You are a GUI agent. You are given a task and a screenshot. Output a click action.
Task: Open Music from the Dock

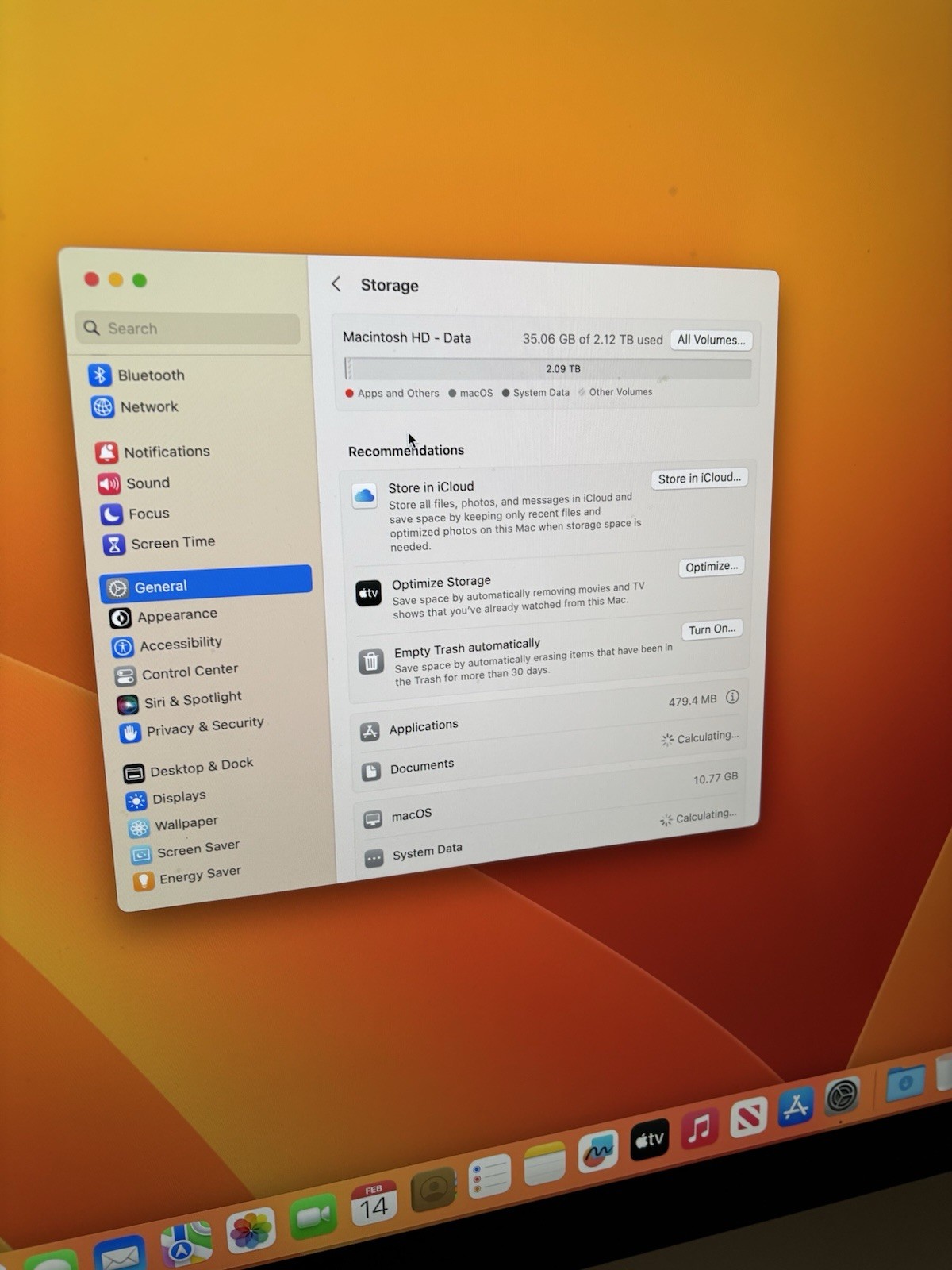tap(699, 1127)
